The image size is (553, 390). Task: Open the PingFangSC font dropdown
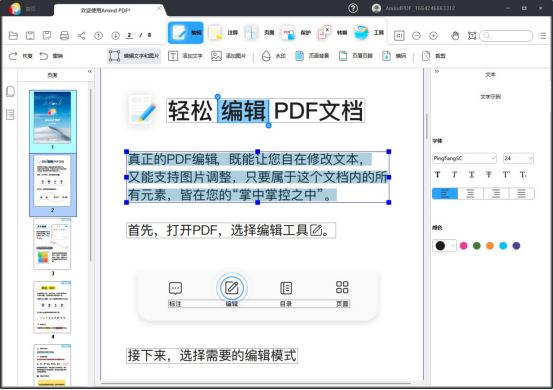pos(464,158)
